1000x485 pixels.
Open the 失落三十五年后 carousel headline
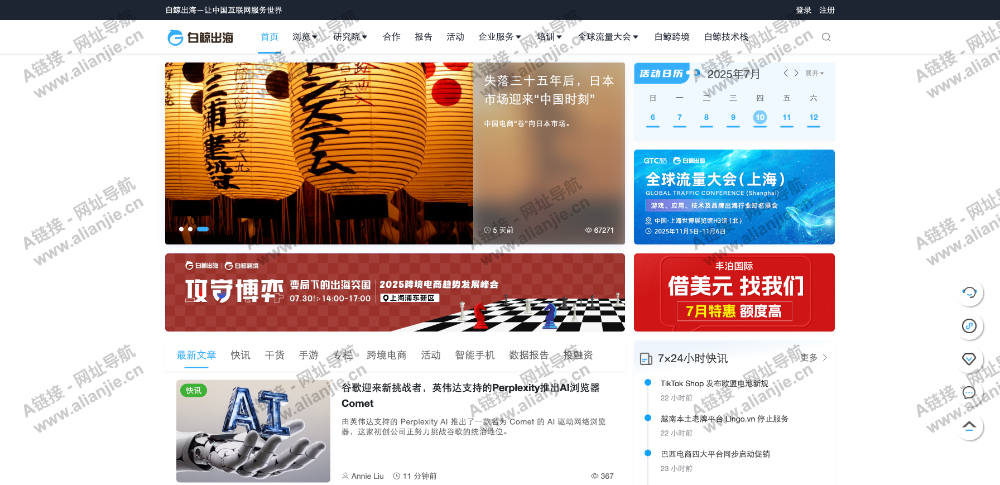point(549,90)
